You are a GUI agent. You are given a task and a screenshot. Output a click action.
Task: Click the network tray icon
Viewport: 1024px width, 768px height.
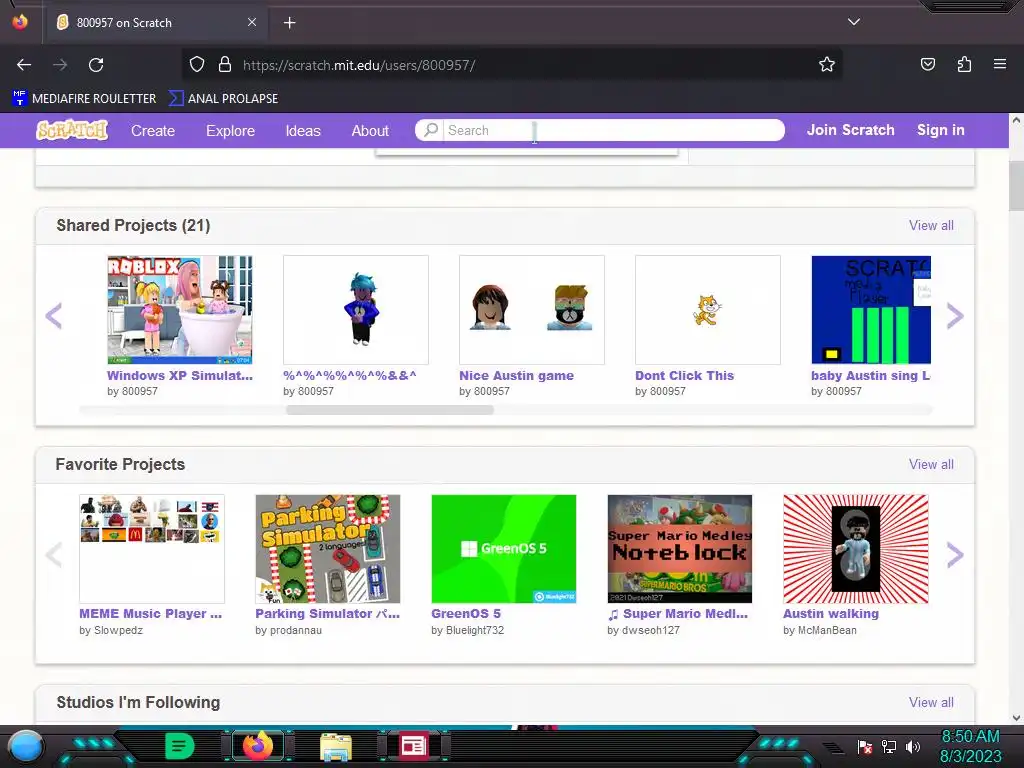click(x=888, y=746)
